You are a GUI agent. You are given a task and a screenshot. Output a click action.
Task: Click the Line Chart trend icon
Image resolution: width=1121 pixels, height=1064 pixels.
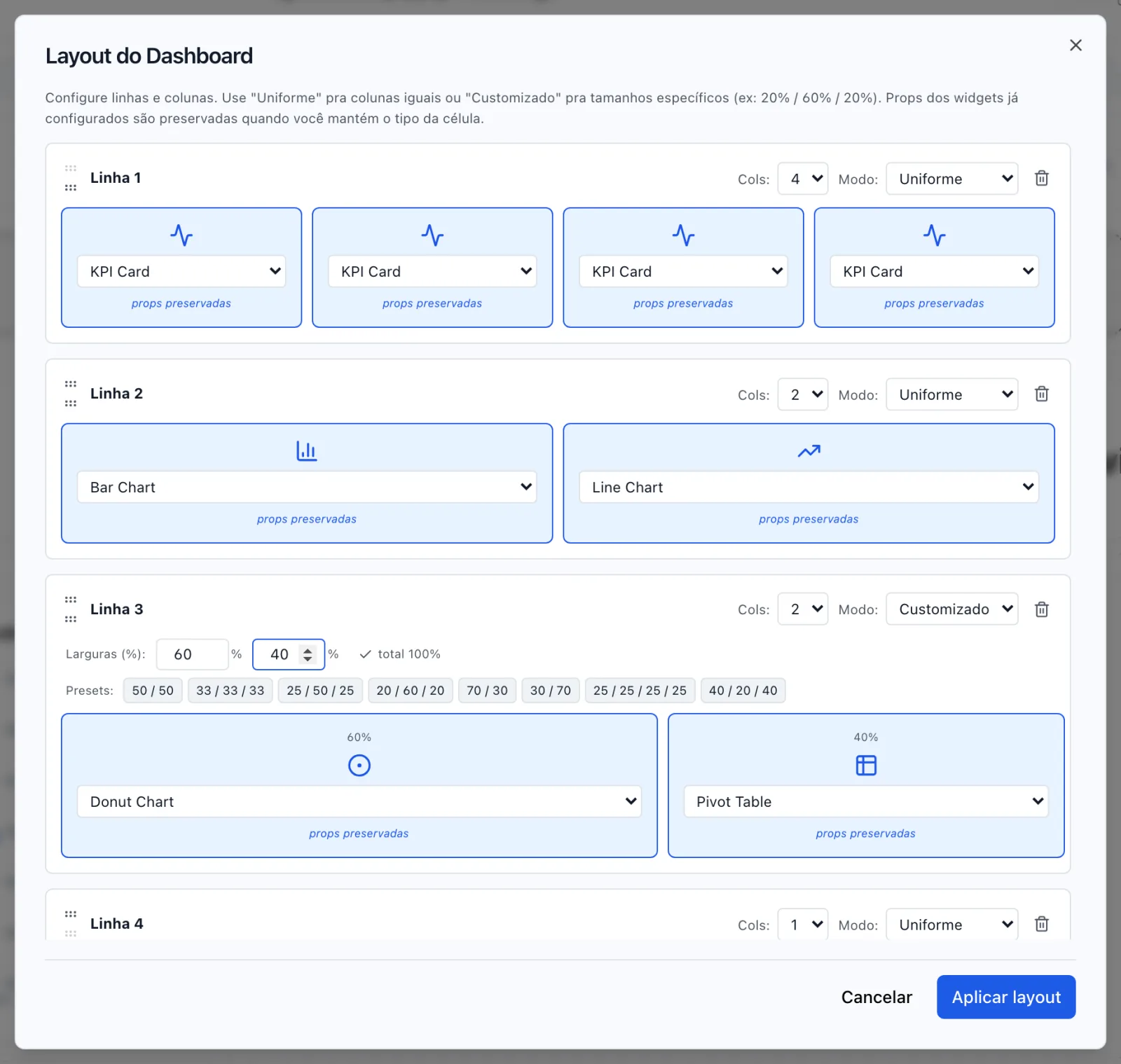809,451
